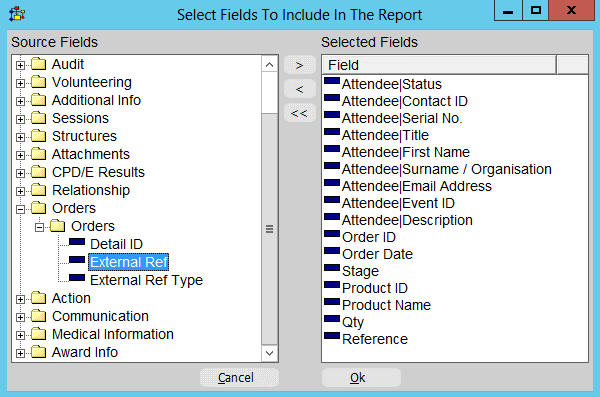Expand the Audit tree node

20,65
